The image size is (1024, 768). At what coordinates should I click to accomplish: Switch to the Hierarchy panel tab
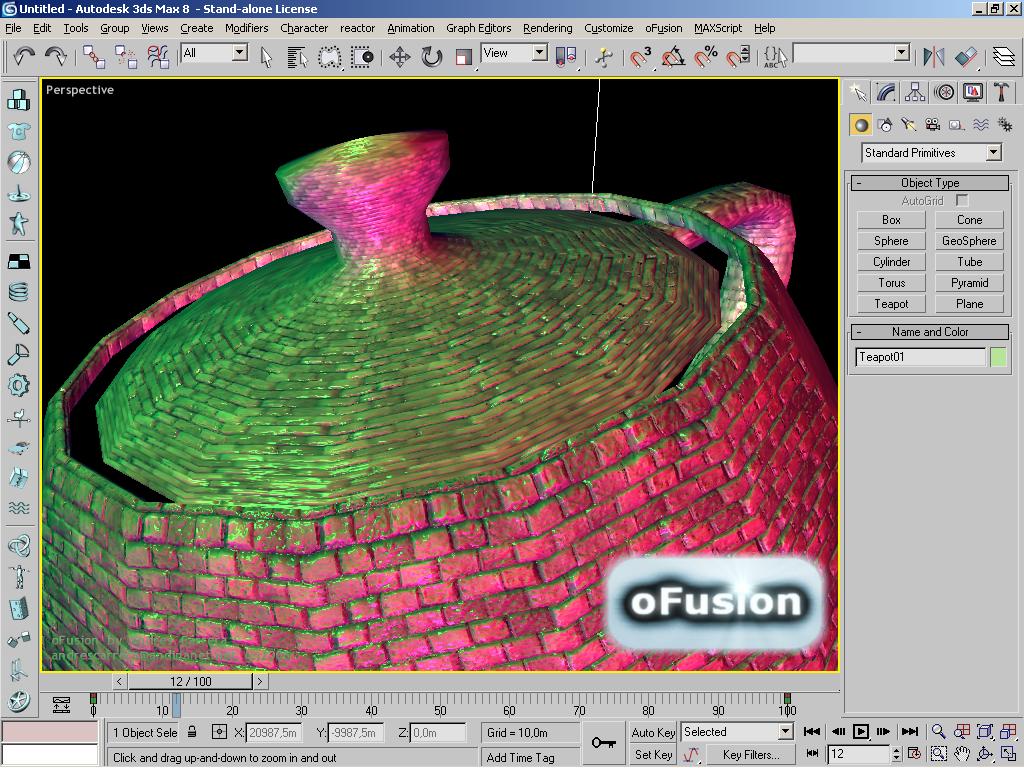(915, 93)
